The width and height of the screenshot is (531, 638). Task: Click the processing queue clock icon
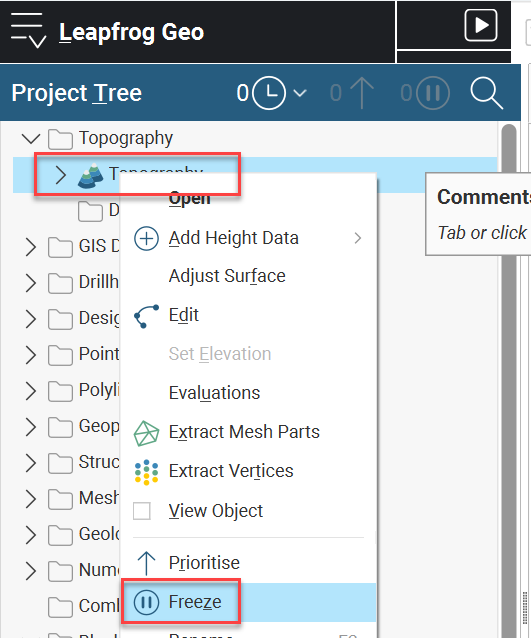click(269, 93)
